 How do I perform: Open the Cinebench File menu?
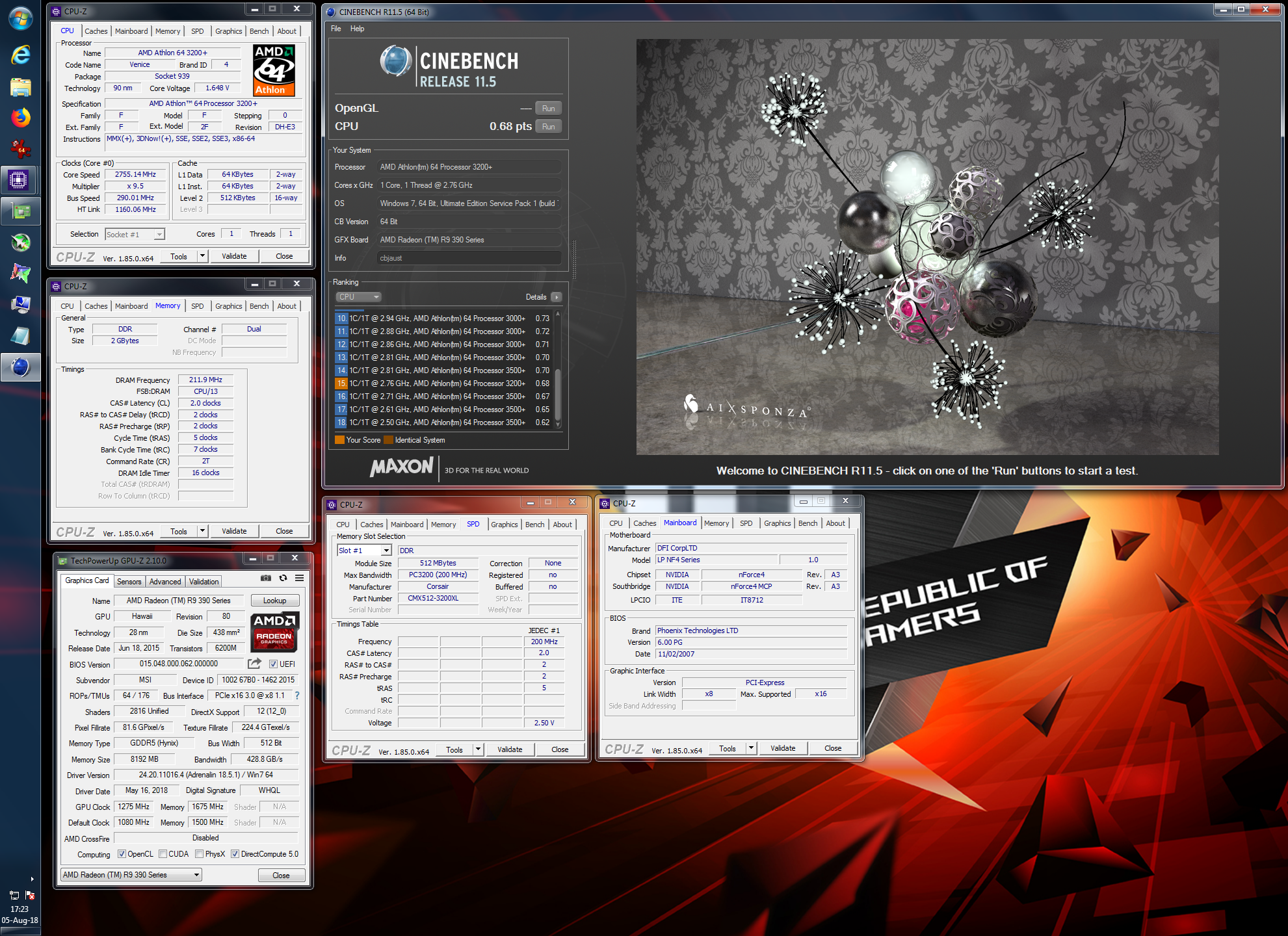[x=335, y=29]
